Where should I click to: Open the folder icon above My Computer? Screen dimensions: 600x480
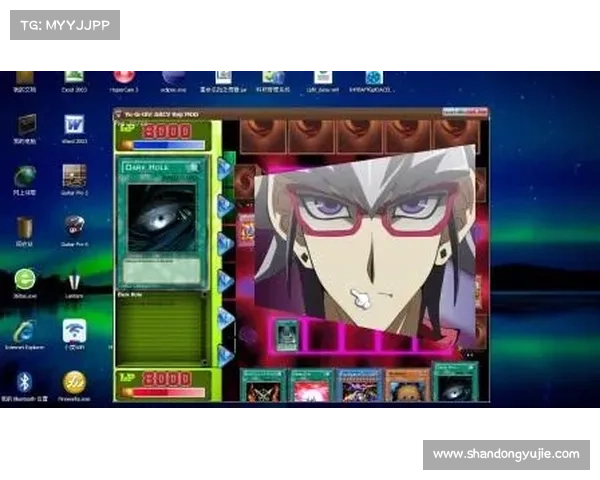[24, 82]
